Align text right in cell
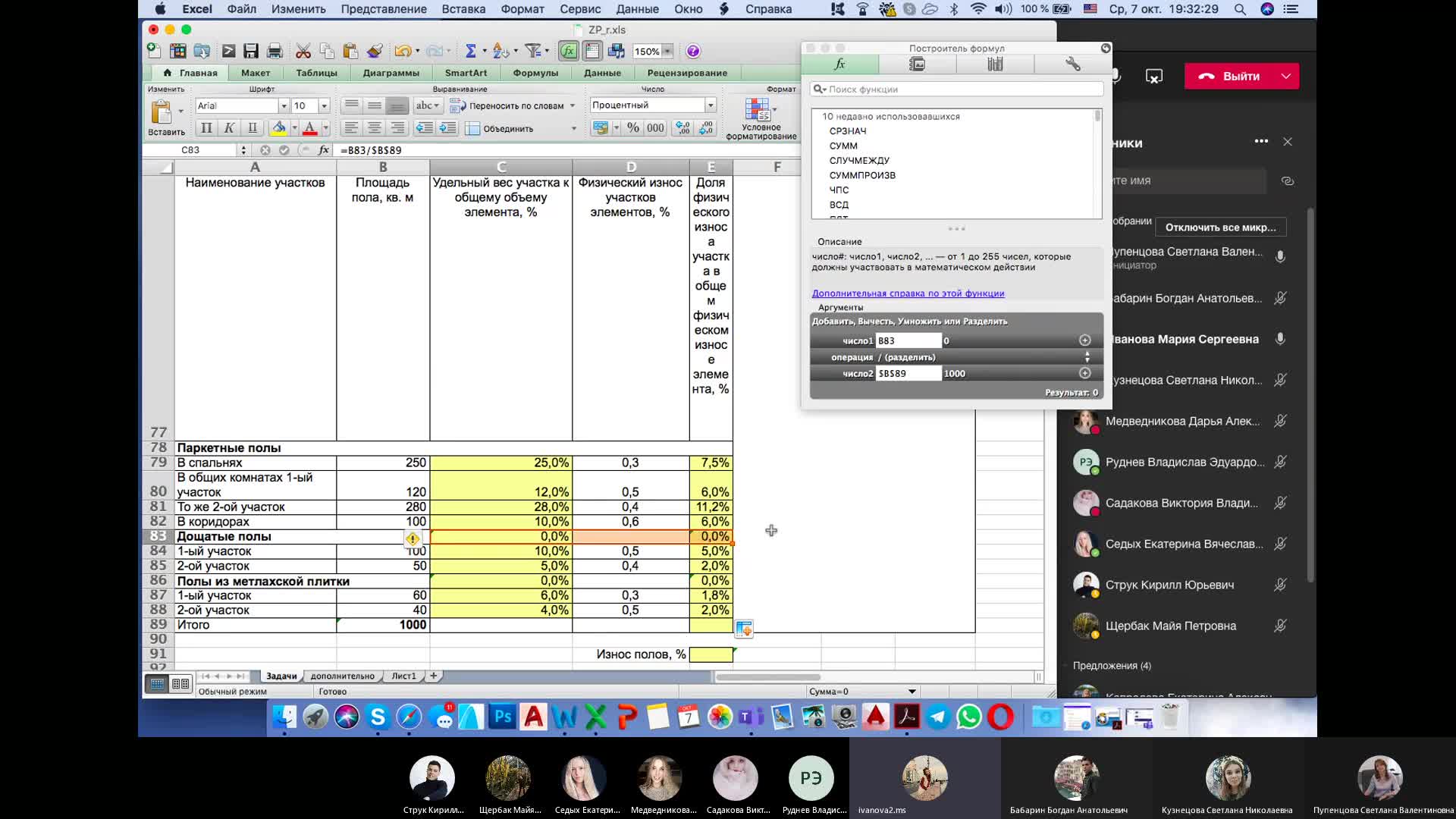This screenshot has width=1456, height=819. tap(397, 128)
